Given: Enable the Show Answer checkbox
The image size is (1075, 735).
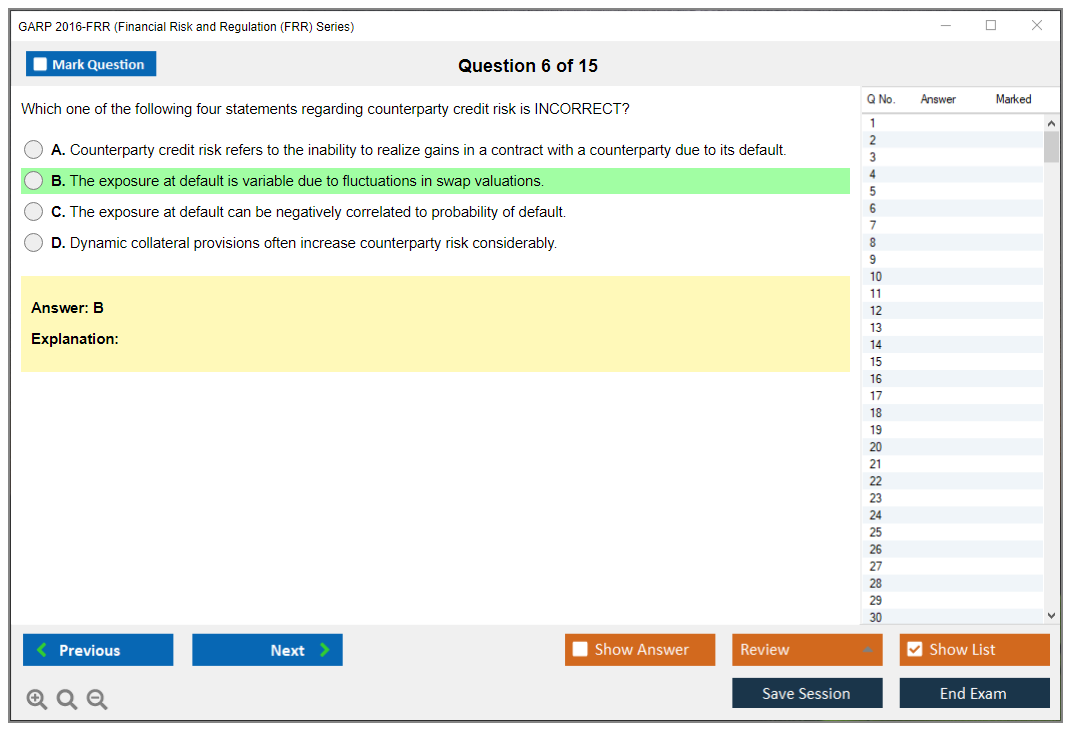Looking at the screenshot, I should click(581, 650).
